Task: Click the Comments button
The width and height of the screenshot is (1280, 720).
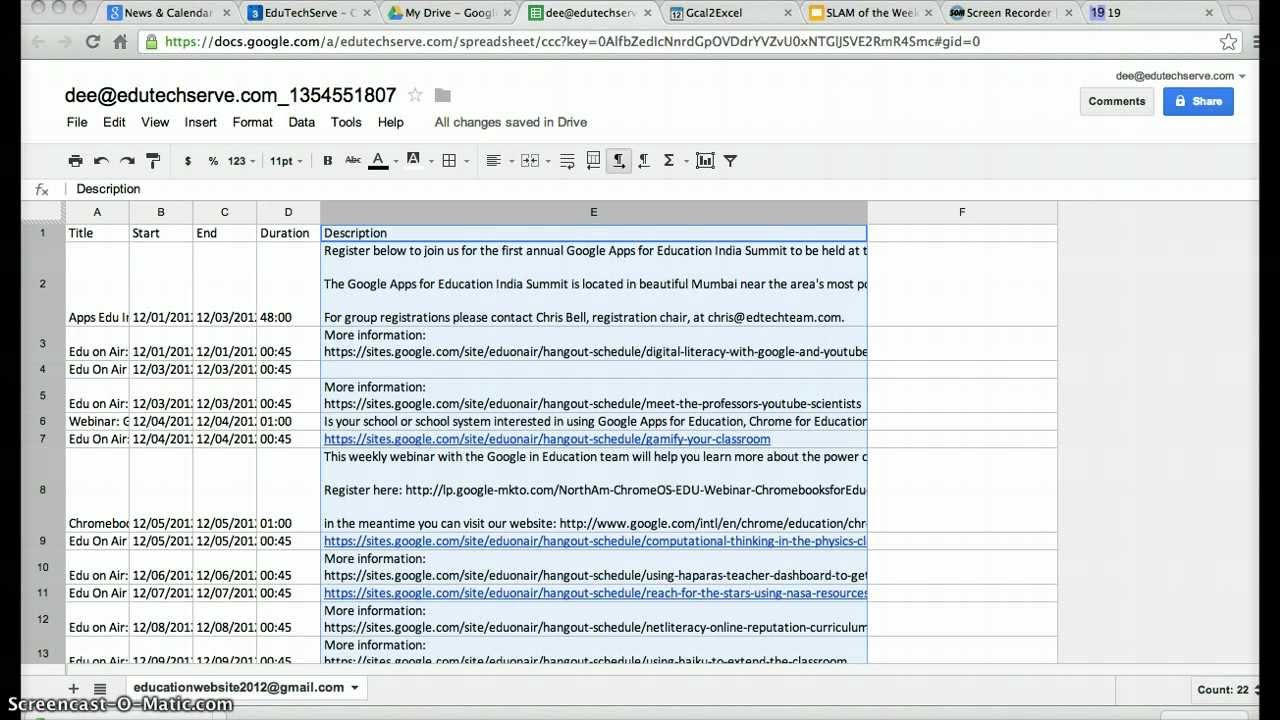Action: coord(1117,101)
